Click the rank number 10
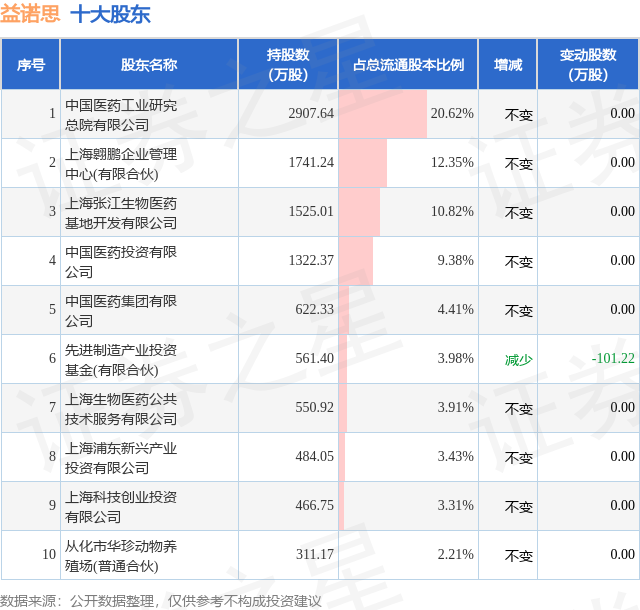This screenshot has width=640, height=610. pos(49,554)
